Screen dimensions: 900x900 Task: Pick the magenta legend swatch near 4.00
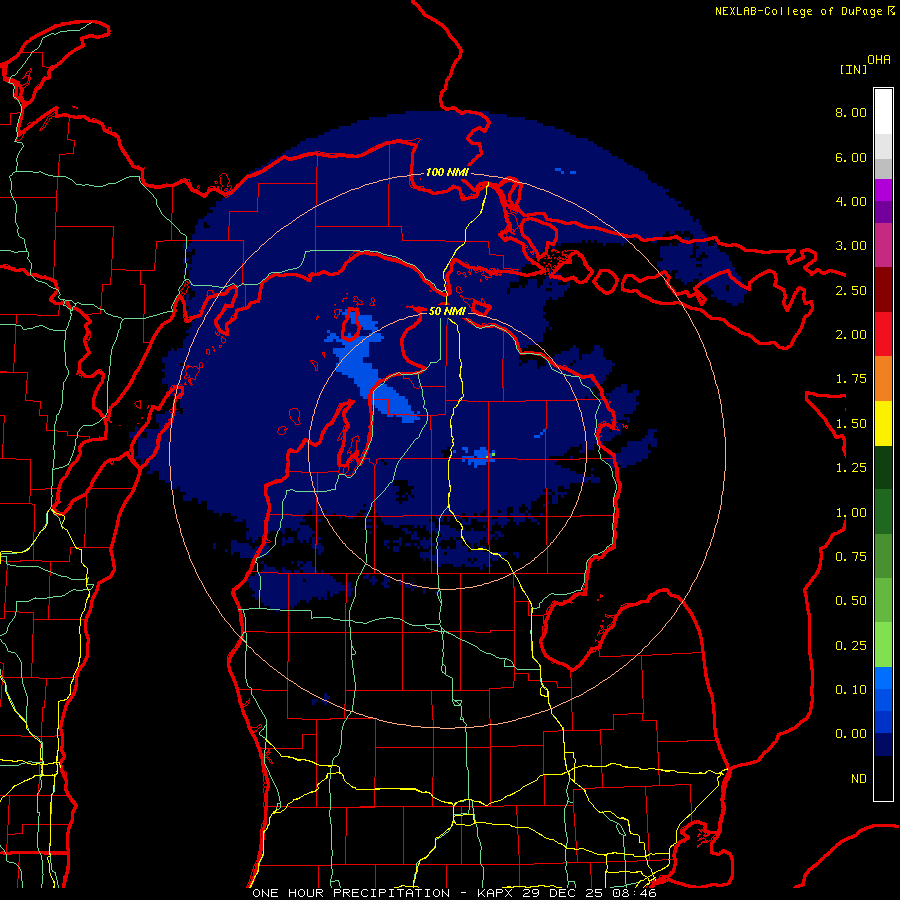883,190
